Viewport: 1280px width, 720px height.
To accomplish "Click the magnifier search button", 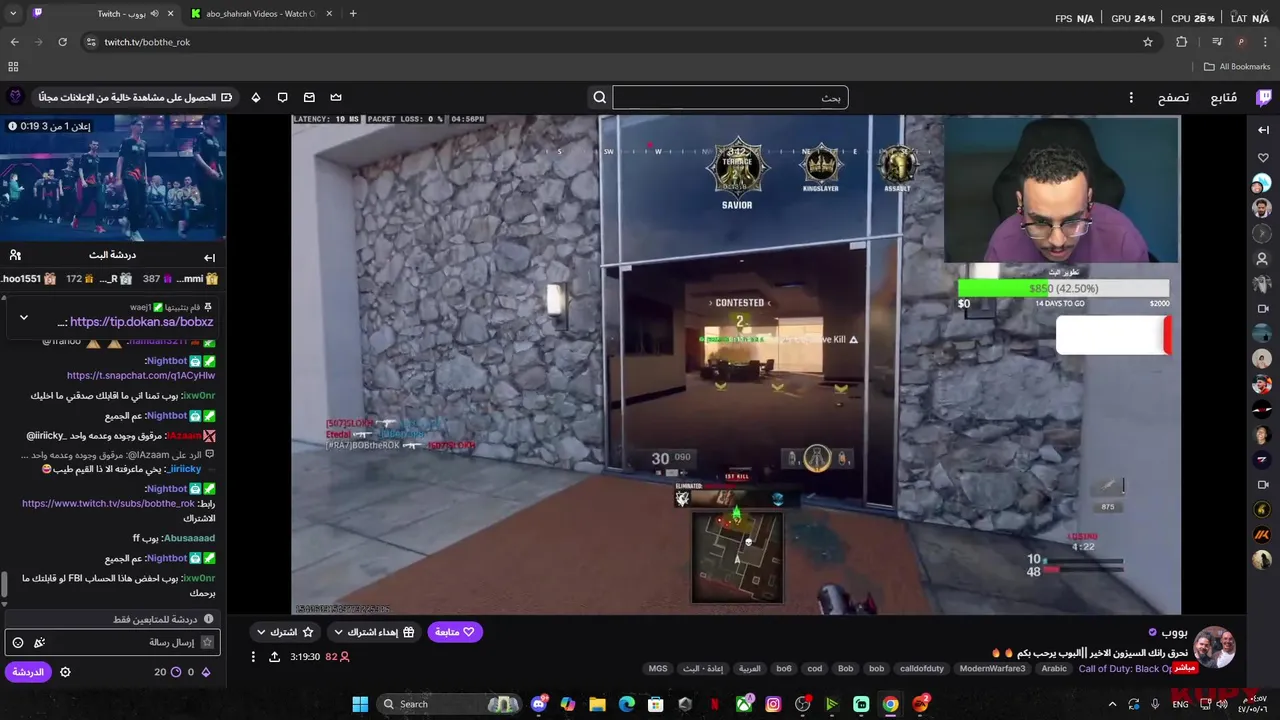I will [x=600, y=97].
